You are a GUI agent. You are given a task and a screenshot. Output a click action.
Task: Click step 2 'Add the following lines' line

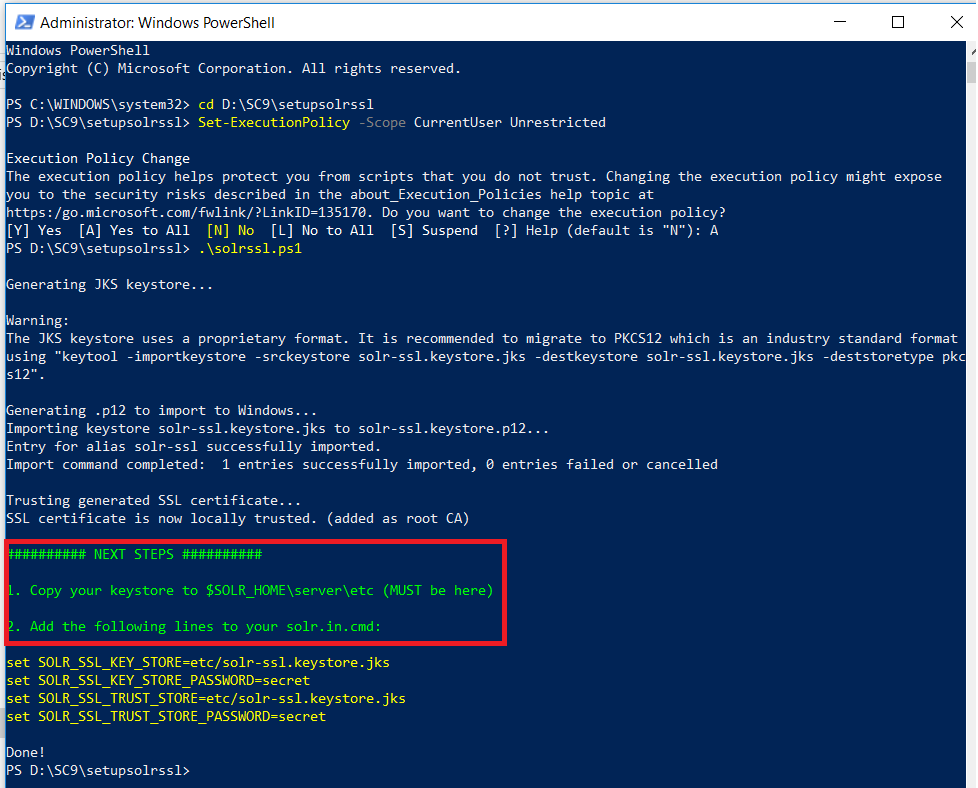(x=194, y=626)
